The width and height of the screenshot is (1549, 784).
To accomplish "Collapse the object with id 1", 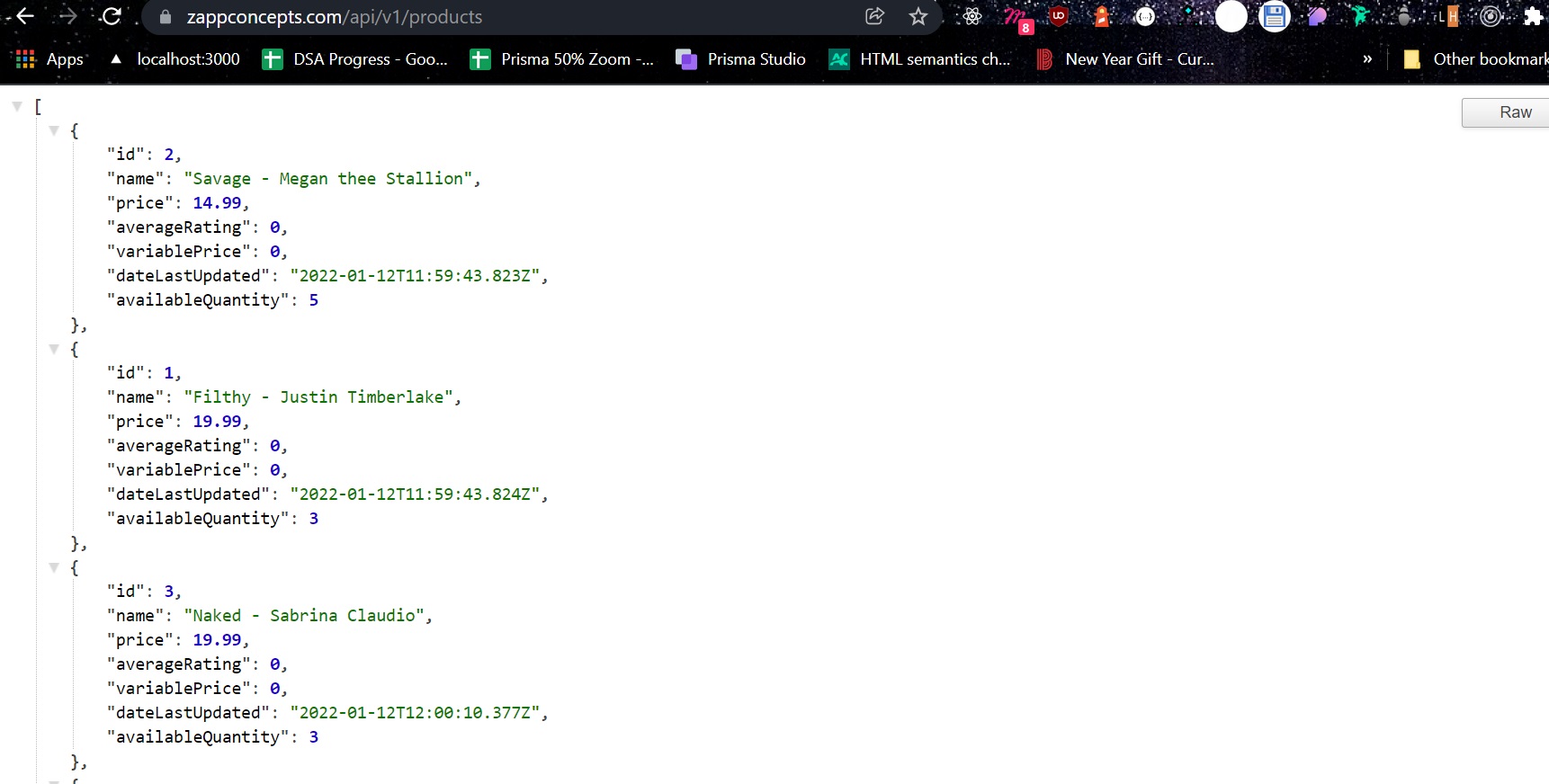I will pyautogui.click(x=54, y=349).
